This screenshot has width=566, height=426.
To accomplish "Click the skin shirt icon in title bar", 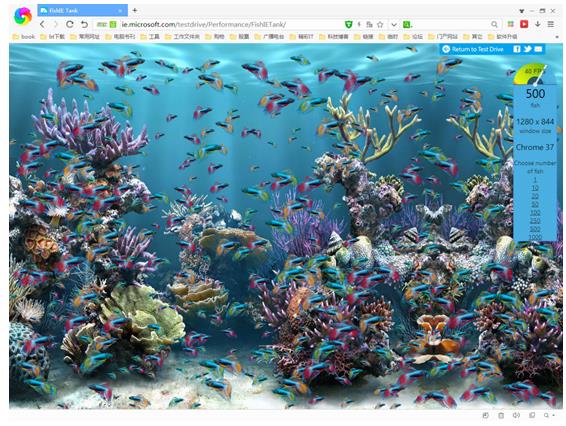I will click(x=522, y=11).
